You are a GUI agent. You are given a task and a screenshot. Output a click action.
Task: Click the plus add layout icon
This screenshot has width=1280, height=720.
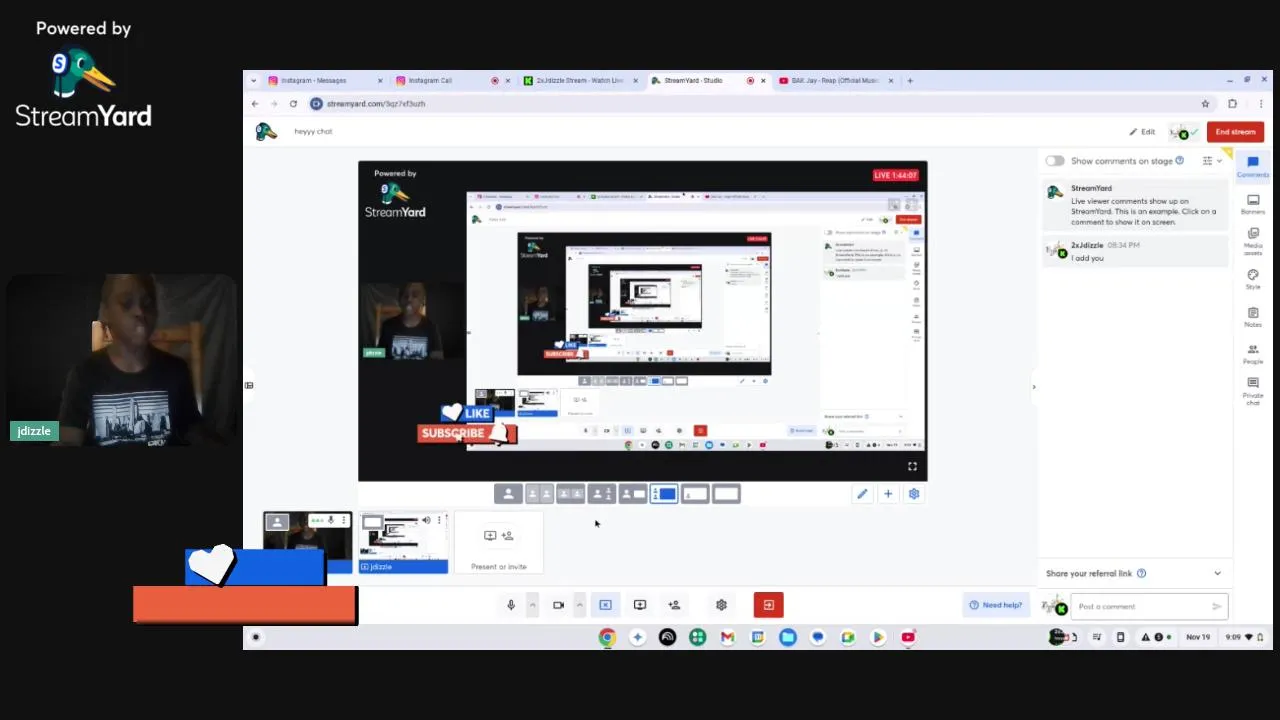(x=888, y=494)
